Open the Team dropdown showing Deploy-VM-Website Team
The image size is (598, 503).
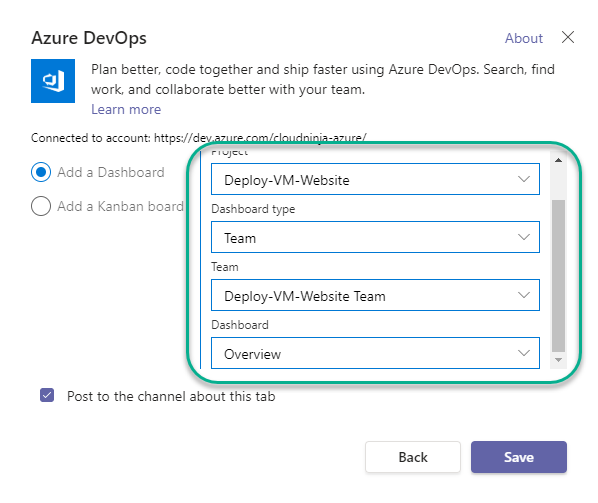(375, 295)
